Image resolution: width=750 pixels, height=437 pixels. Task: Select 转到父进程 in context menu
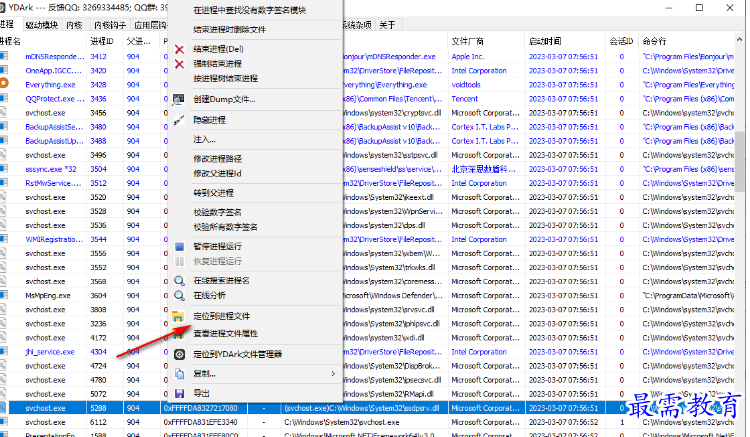click(213, 193)
